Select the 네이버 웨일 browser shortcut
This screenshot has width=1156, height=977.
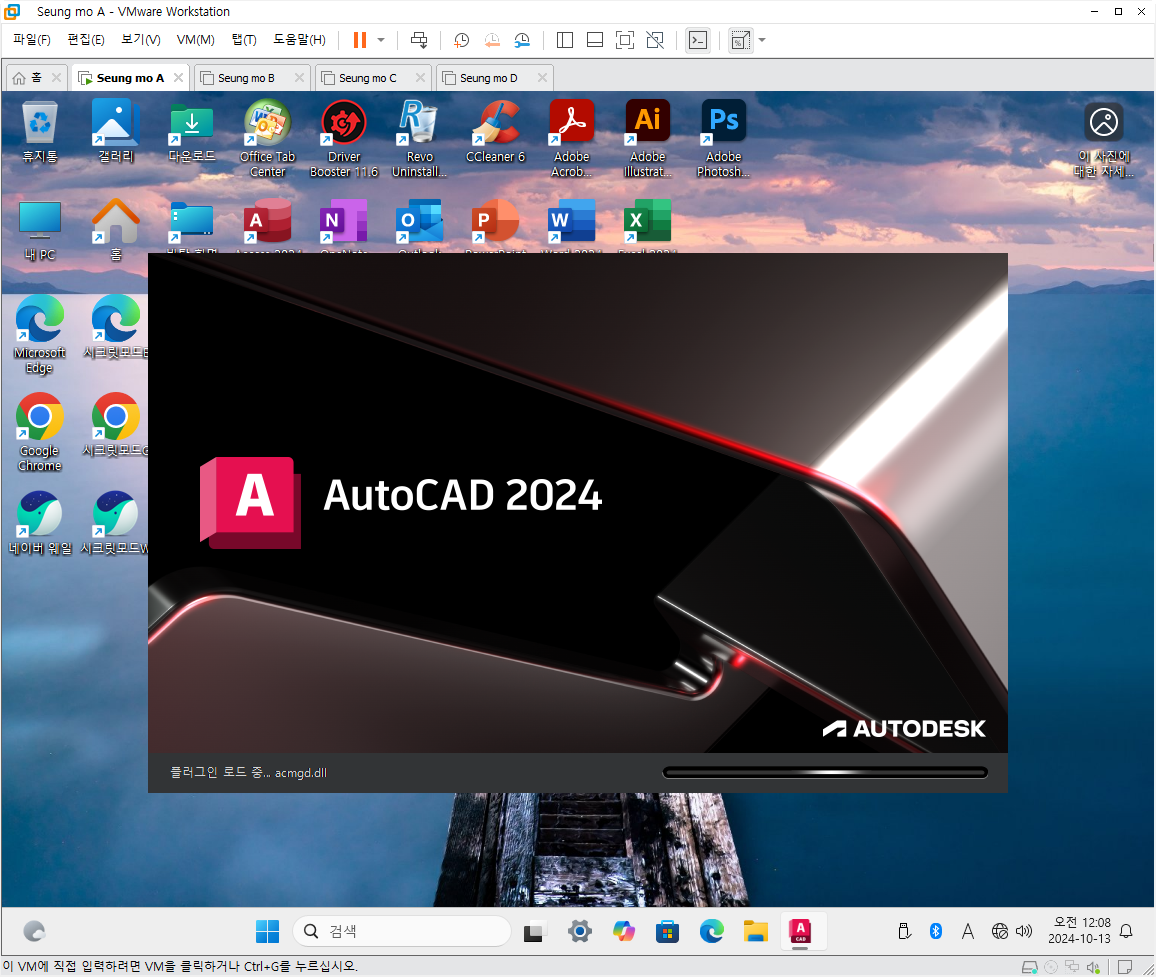(x=40, y=524)
